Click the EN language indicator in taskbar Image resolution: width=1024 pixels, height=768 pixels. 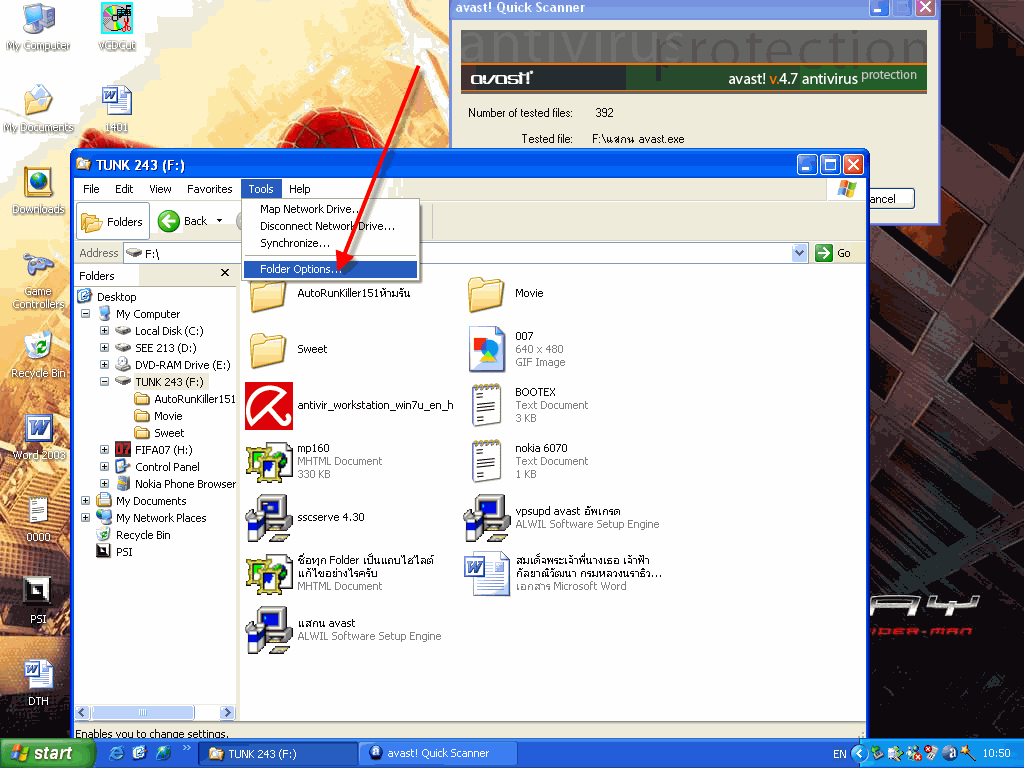pos(840,754)
